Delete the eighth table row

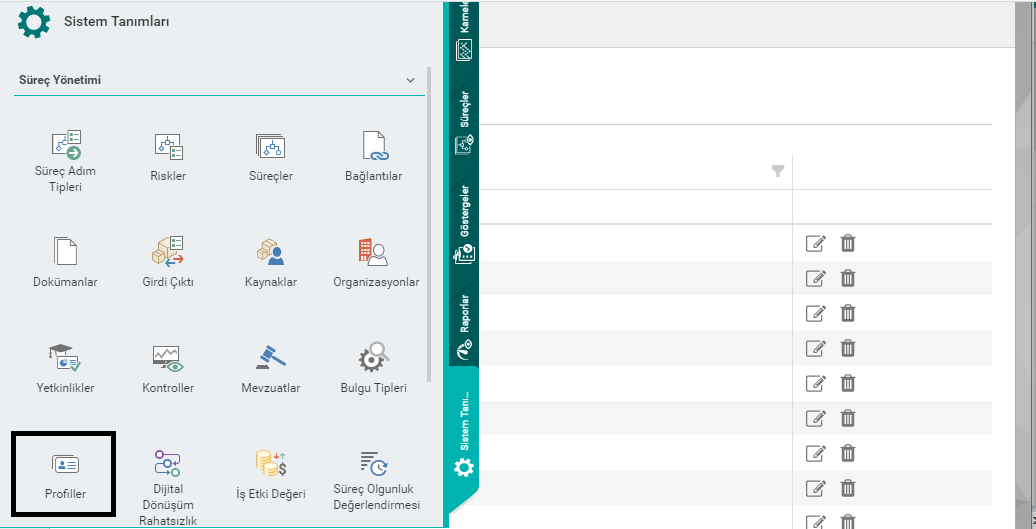click(848, 488)
